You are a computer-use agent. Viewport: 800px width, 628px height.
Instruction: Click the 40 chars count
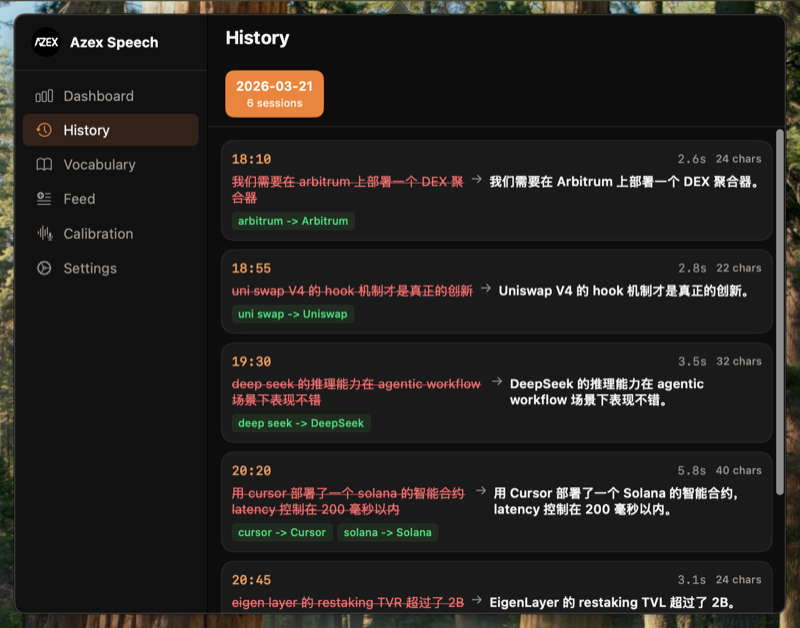[739, 471]
